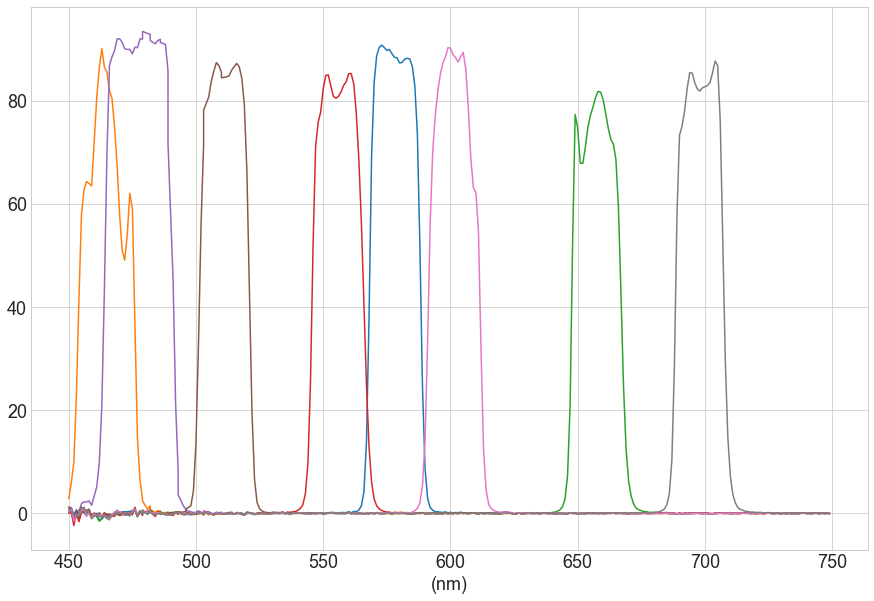Click the top of the purple curve
The height and width of the screenshot is (601, 874).
143,32
